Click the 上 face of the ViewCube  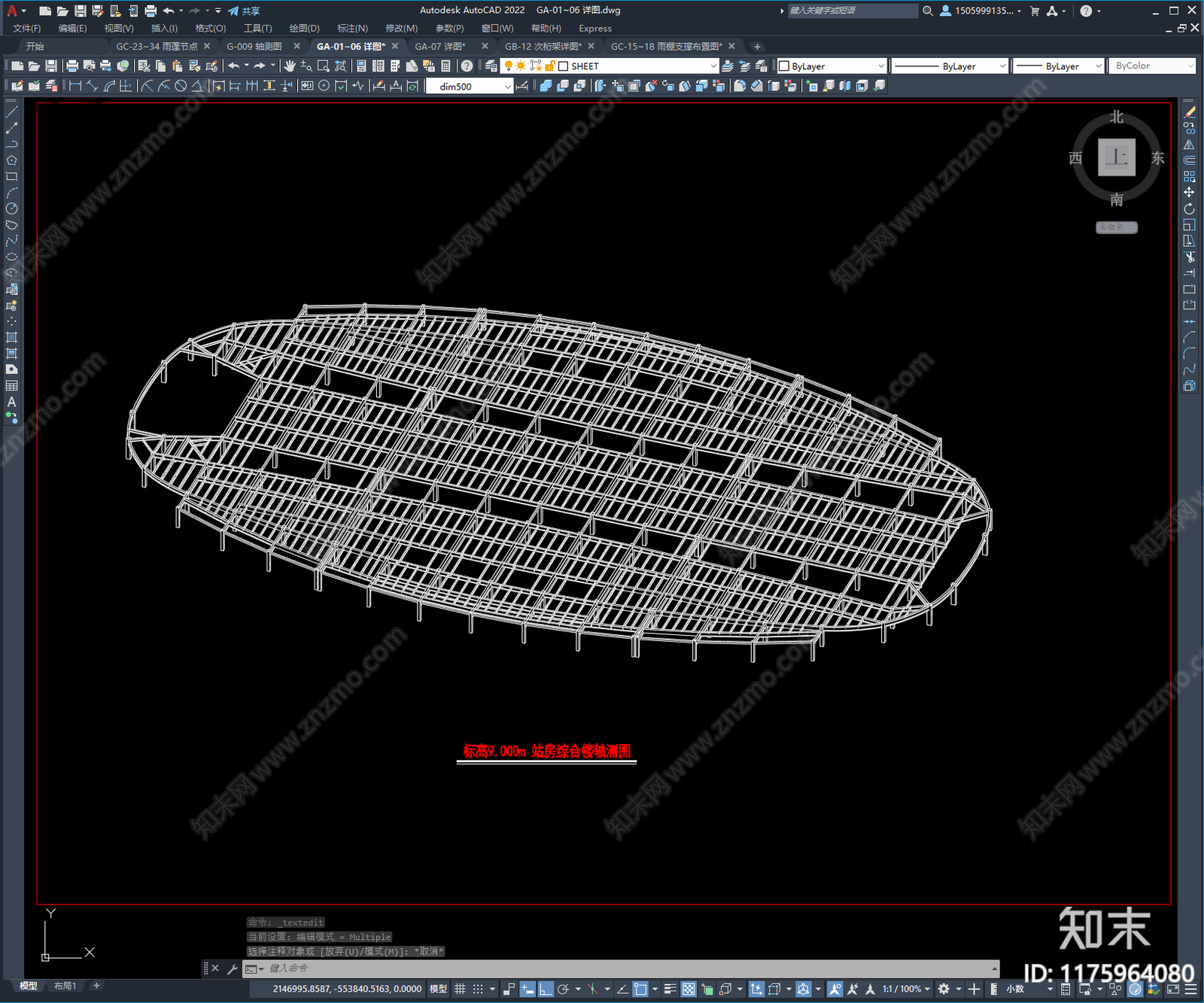point(1116,157)
